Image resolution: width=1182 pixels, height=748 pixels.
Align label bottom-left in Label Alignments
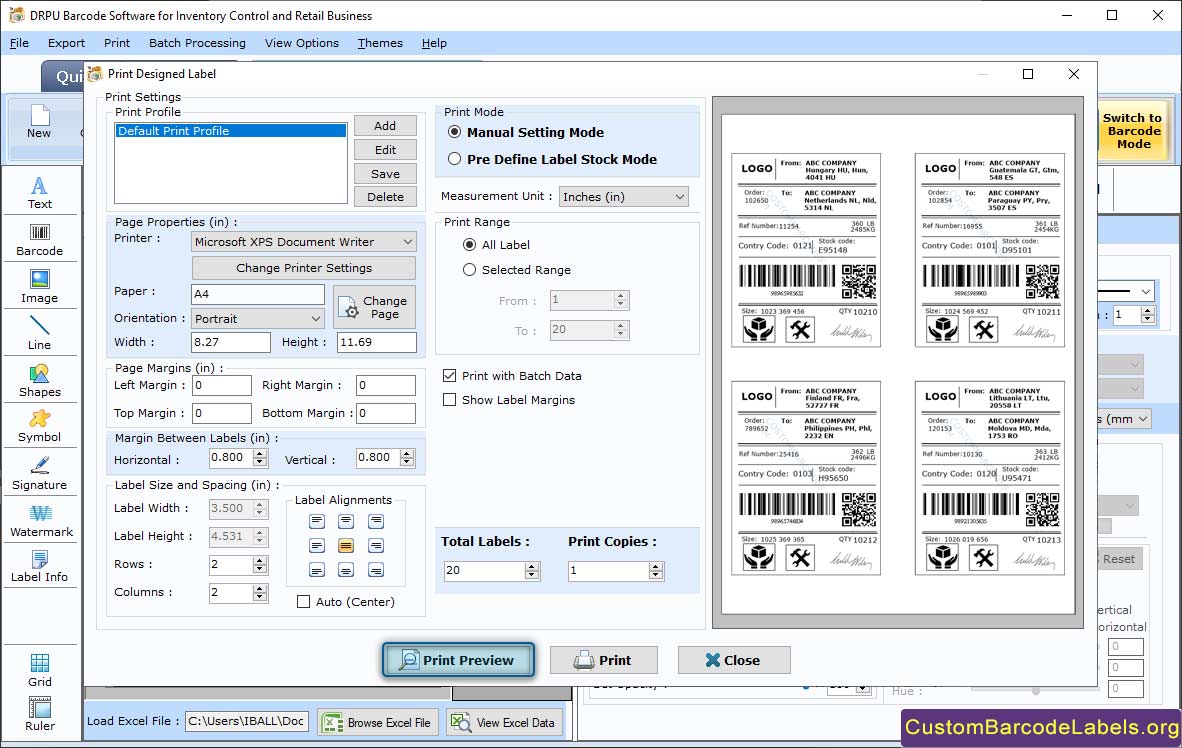[317, 570]
